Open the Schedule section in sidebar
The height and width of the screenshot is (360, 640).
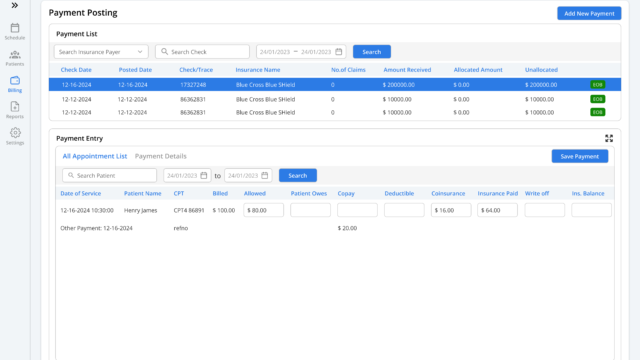(15, 31)
